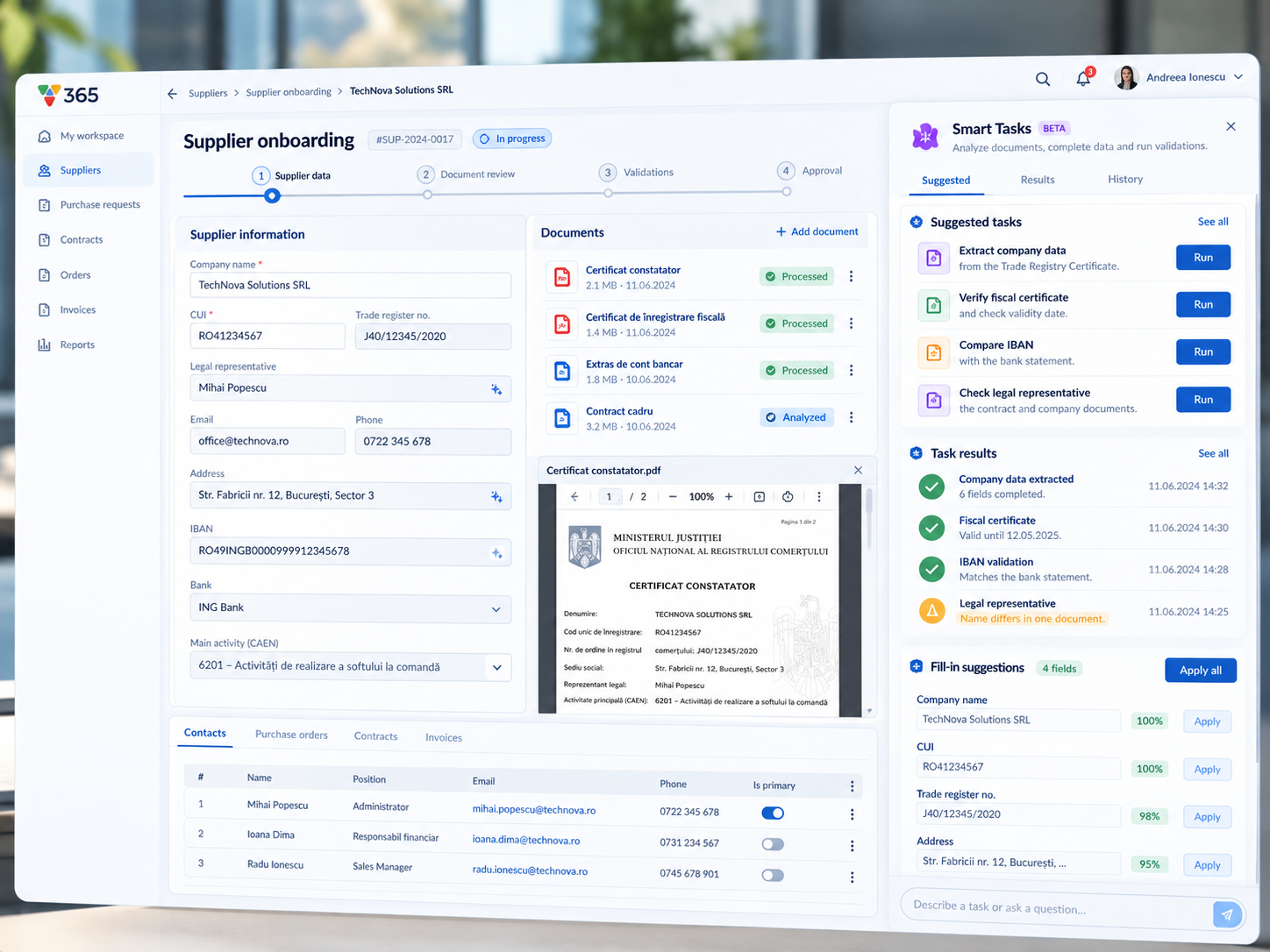Click the sparkle icon in the Address field
Image resolution: width=1270 pixels, height=952 pixels.
click(x=496, y=497)
